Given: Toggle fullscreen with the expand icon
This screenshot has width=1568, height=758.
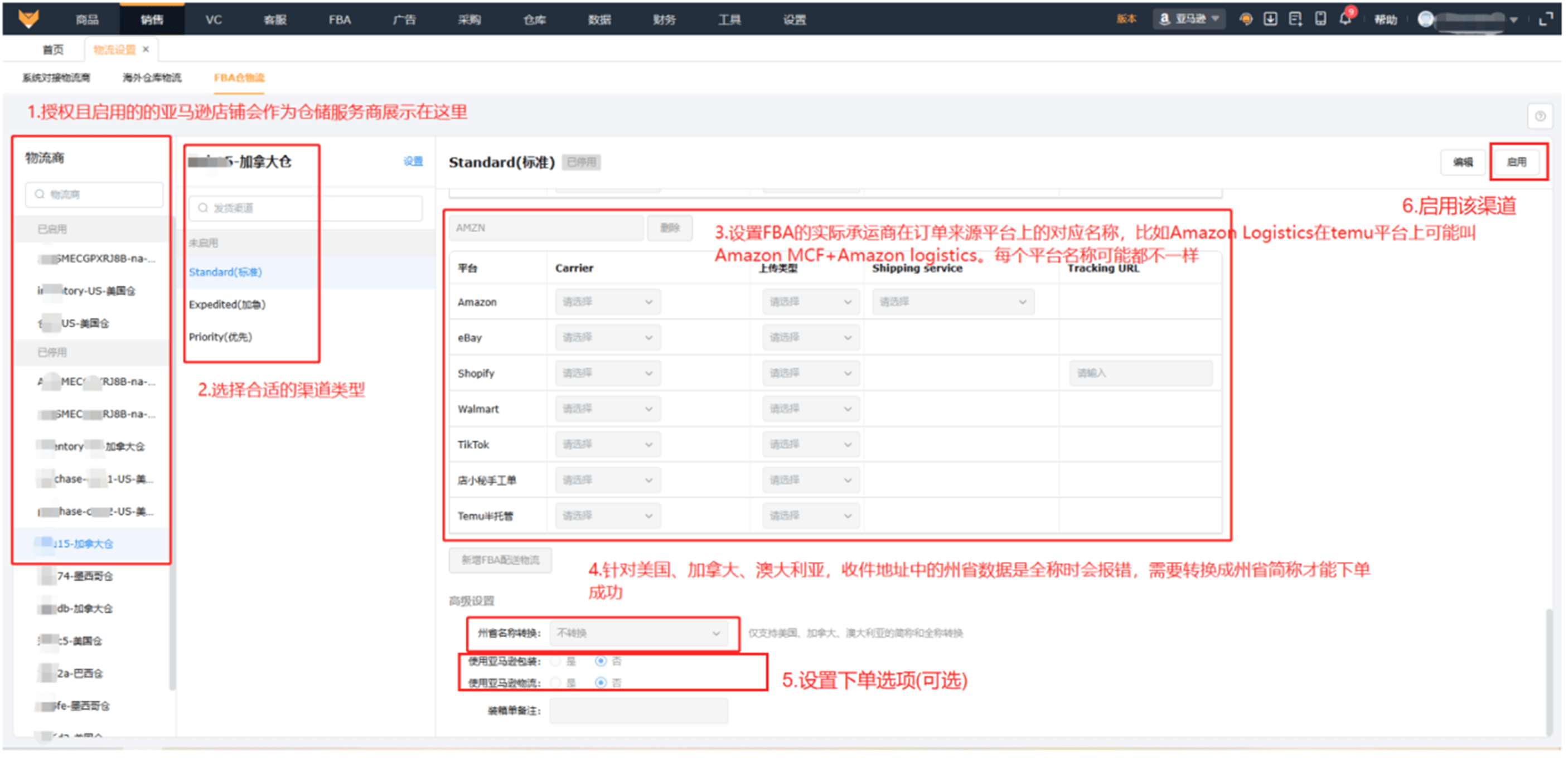Looking at the screenshot, I should click(1546, 20).
